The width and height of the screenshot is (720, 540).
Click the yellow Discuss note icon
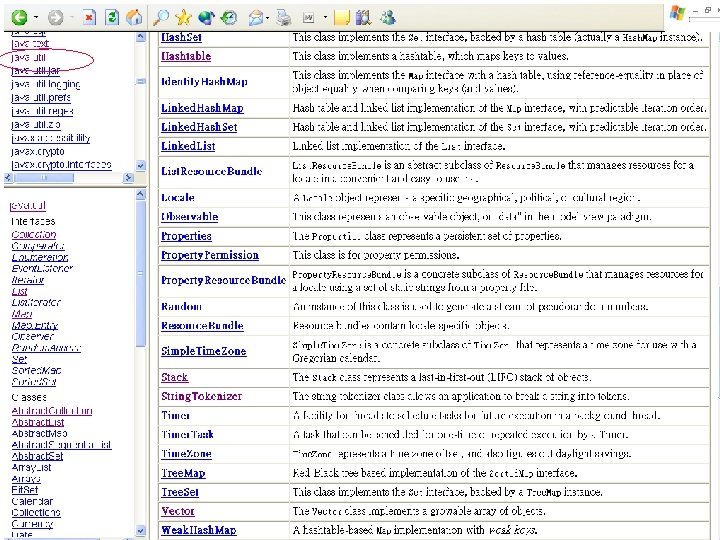pos(342,17)
